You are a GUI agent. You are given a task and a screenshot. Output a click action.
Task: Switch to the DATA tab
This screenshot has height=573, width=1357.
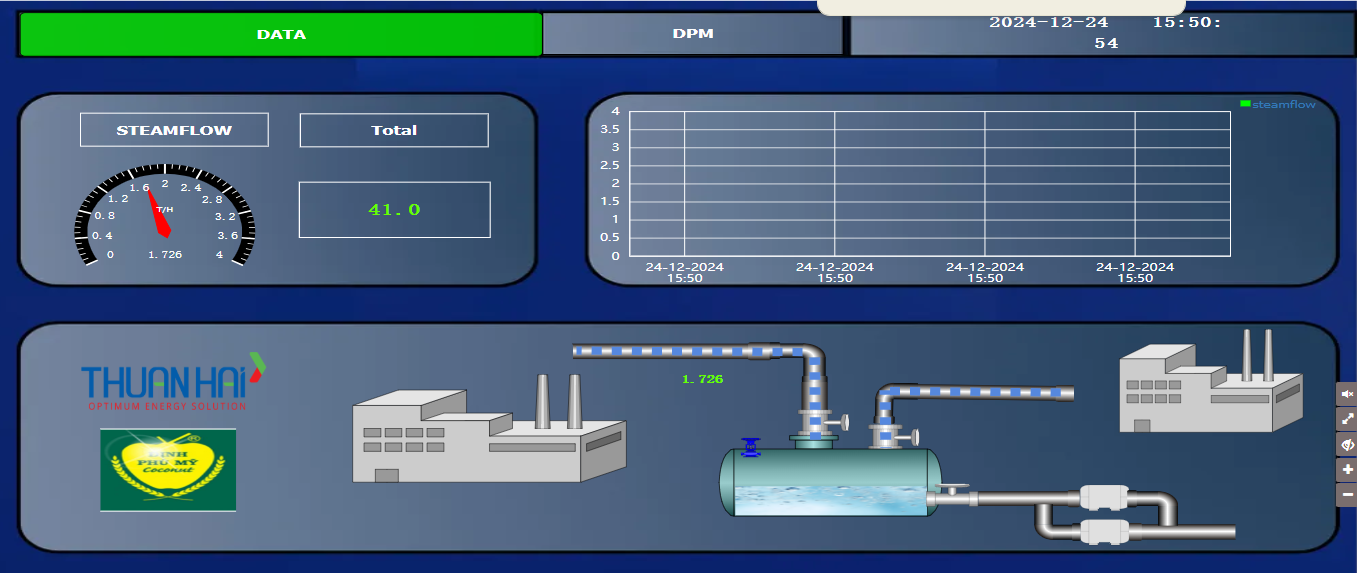tap(281, 34)
